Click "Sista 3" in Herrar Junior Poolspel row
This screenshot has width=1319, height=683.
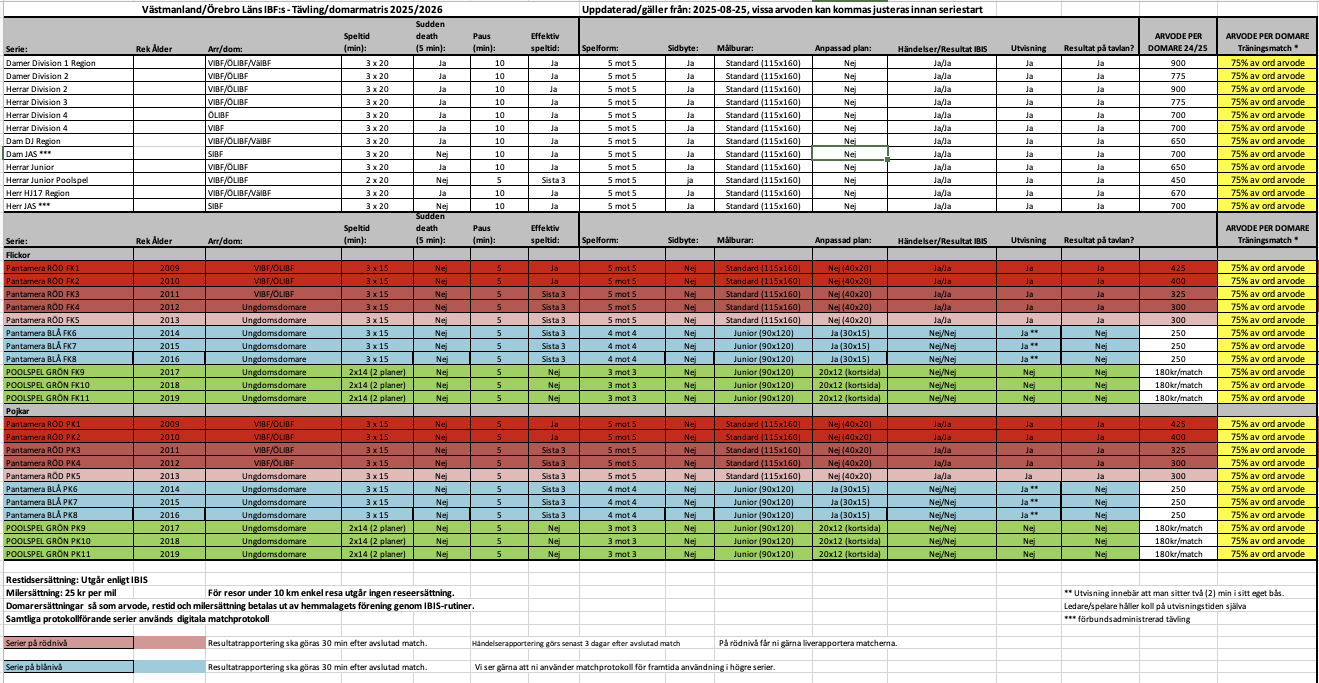pos(553,180)
